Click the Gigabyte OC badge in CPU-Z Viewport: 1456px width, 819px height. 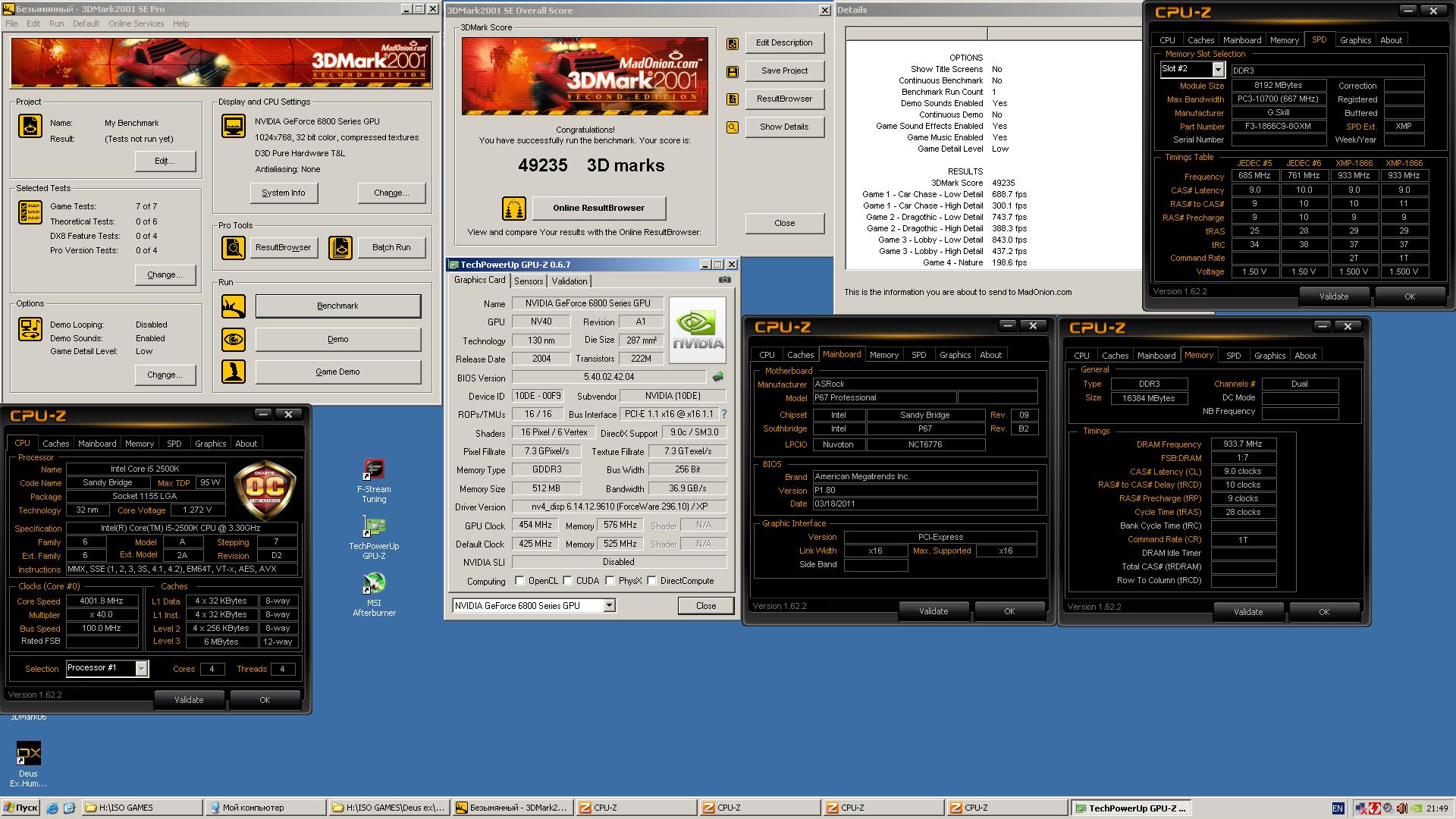pos(265,490)
